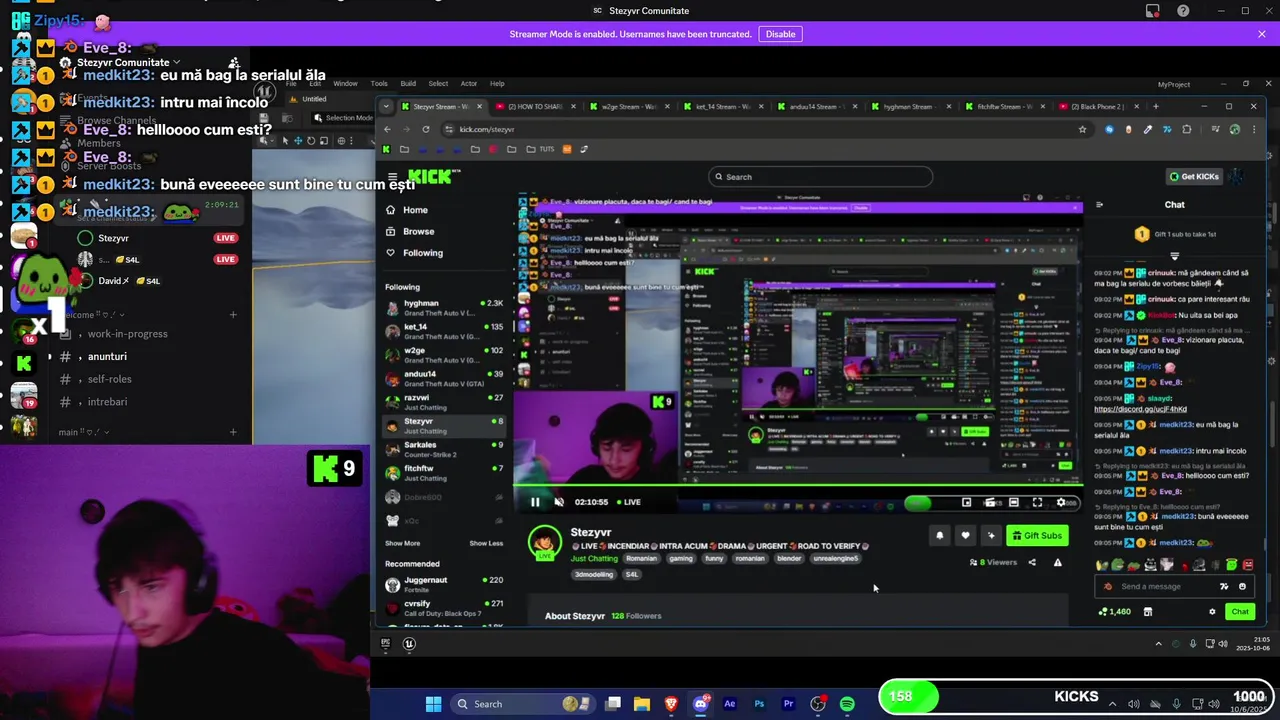Bookmark this page with the star icon
1280x720 pixels.
pyautogui.click(x=1082, y=129)
